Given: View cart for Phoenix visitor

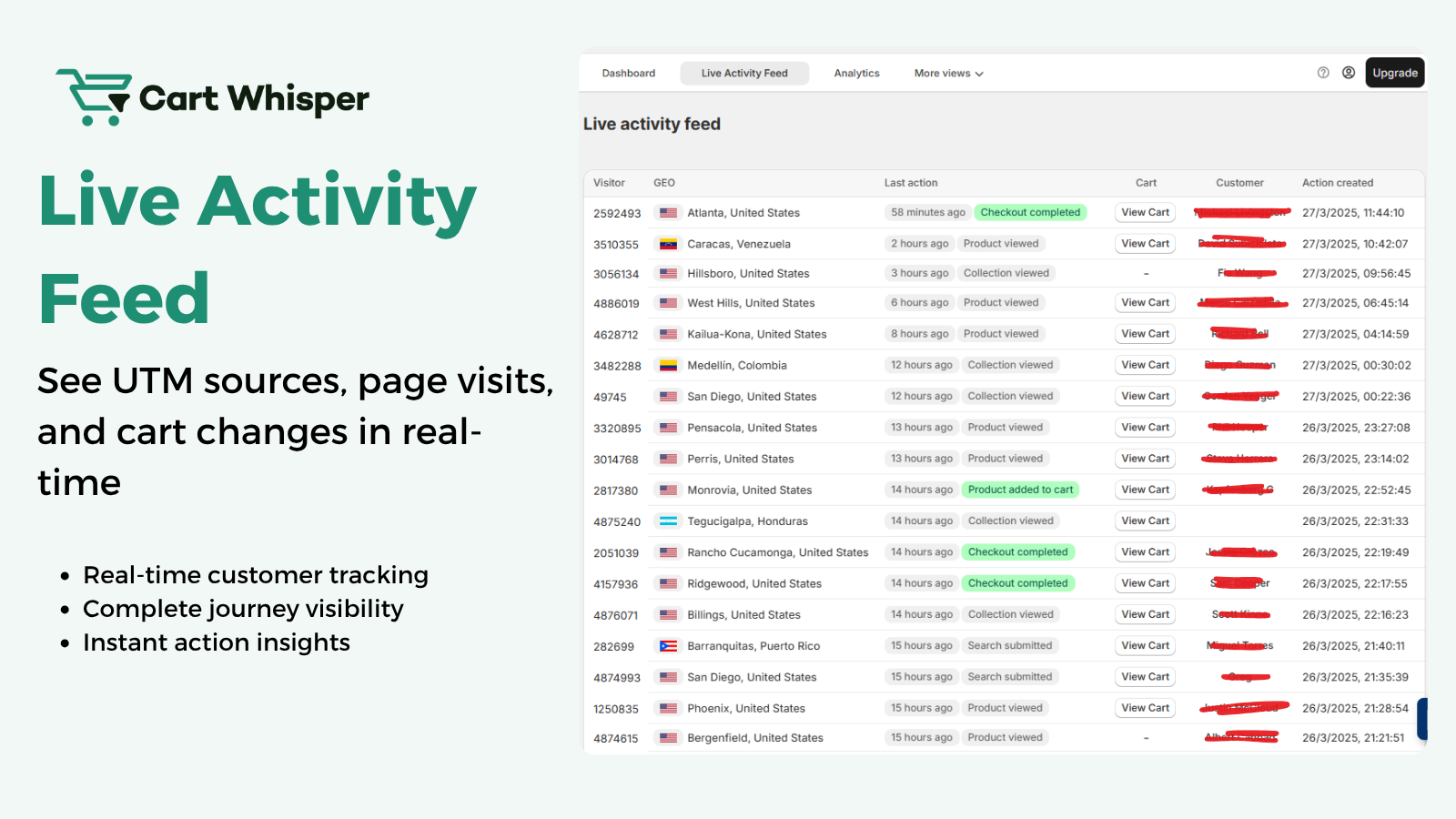Looking at the screenshot, I should (x=1146, y=708).
